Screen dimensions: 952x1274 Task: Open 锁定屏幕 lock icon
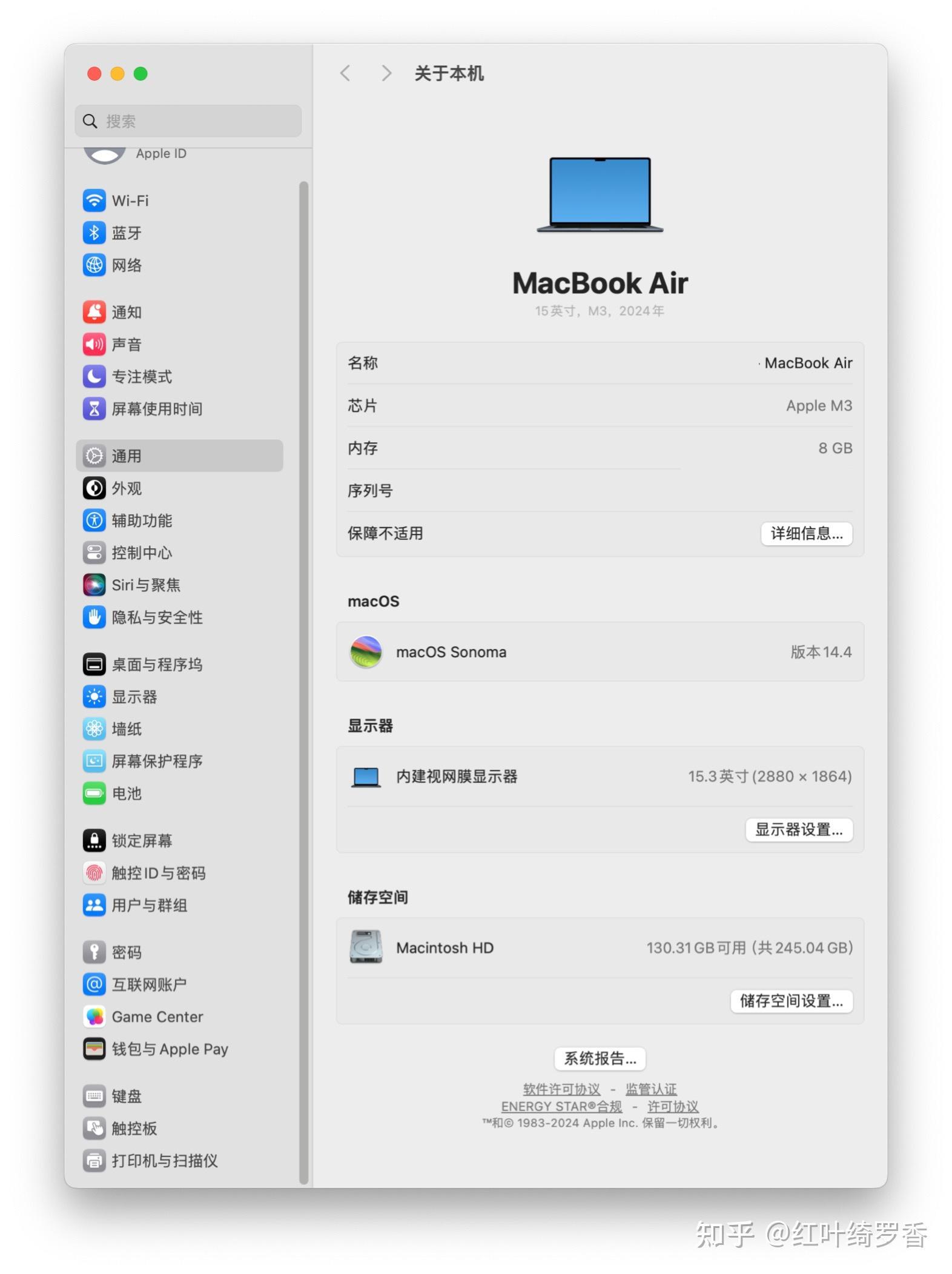[x=94, y=841]
